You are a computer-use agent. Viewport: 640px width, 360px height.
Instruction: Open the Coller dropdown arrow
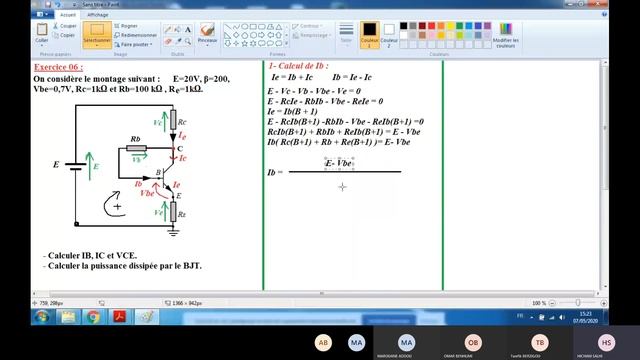pyautogui.click(x=42, y=44)
